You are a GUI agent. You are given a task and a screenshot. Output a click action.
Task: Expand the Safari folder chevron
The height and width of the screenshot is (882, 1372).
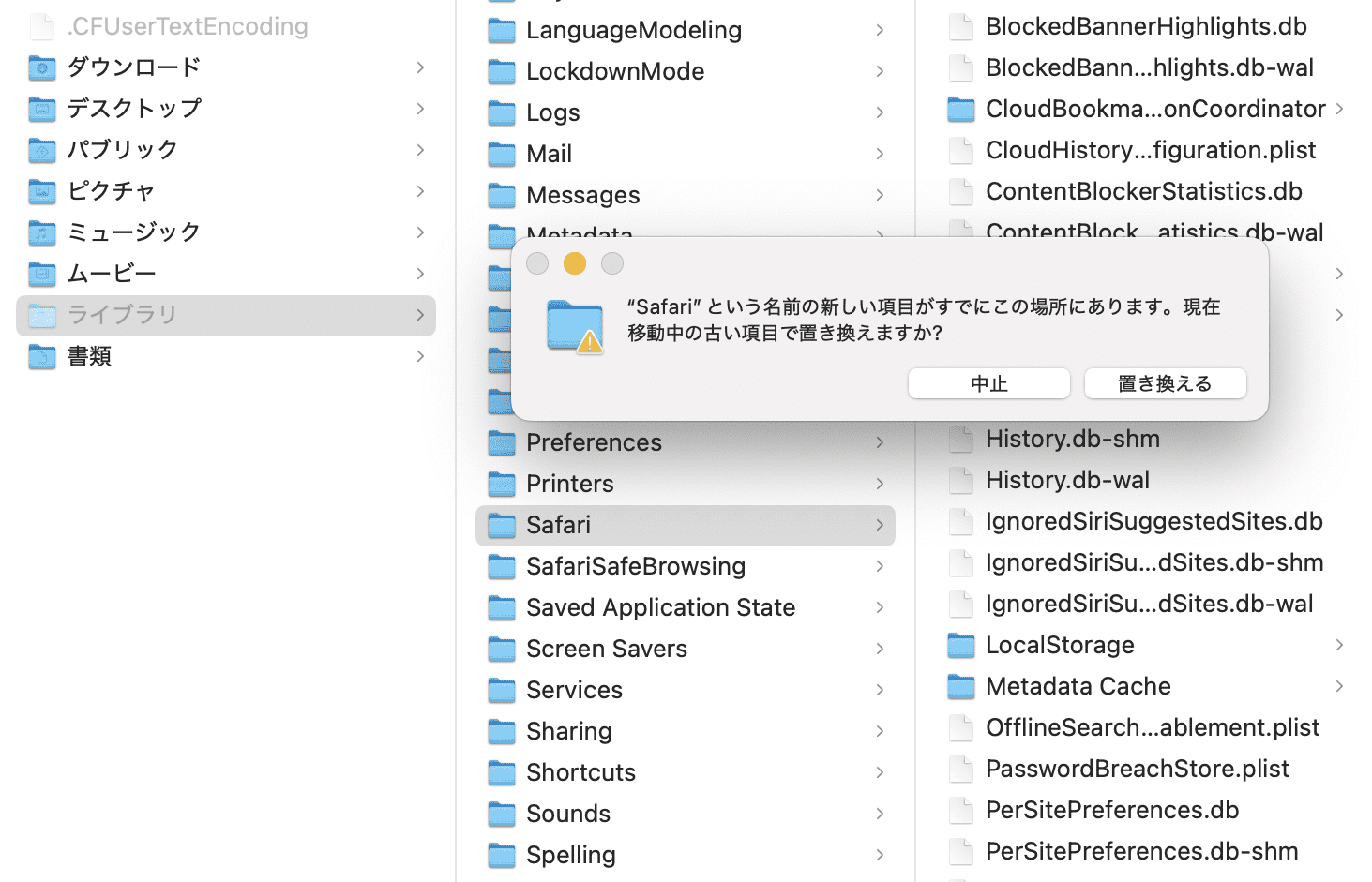point(880,525)
